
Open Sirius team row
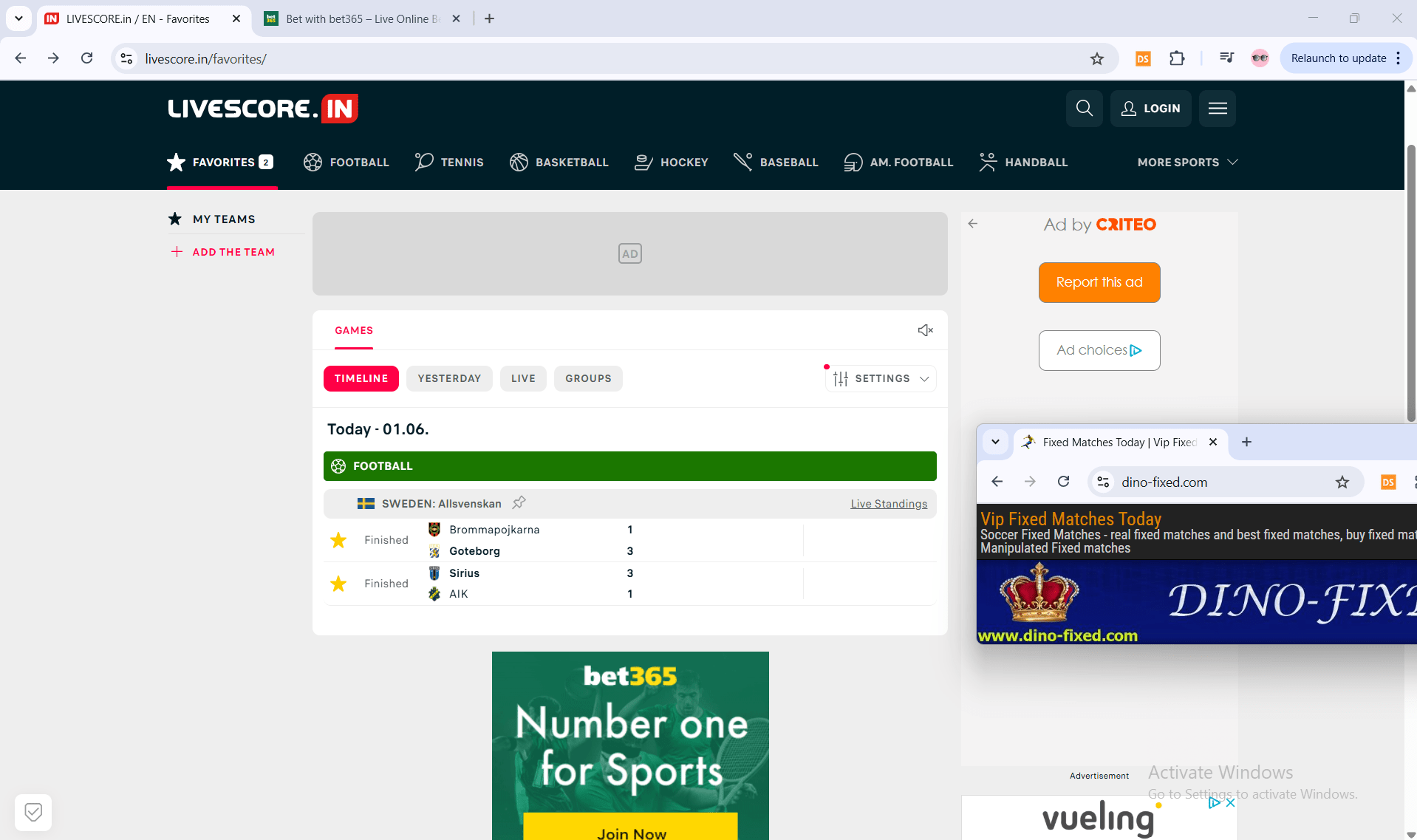pos(464,573)
